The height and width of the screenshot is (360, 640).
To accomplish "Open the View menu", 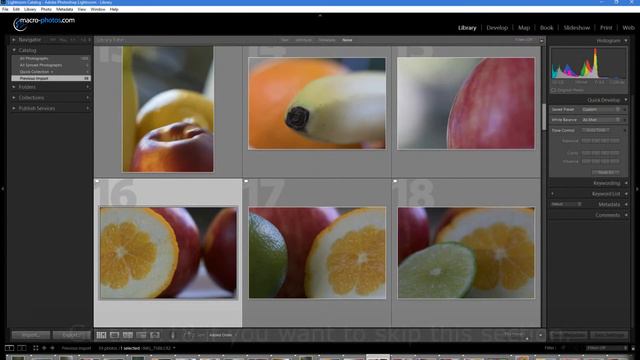I will (x=82, y=9).
